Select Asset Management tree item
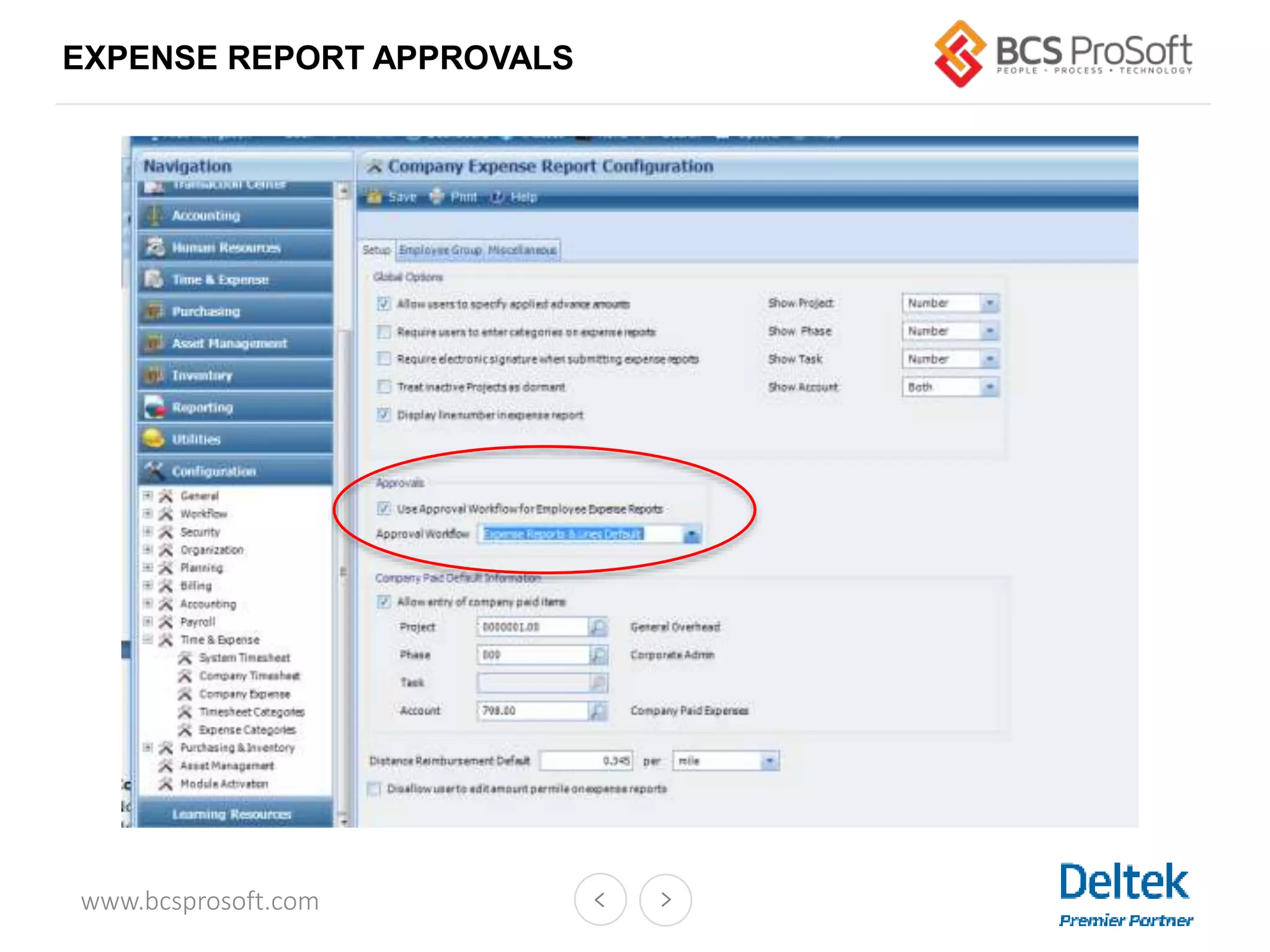This screenshot has height=952, width=1270. point(227,766)
